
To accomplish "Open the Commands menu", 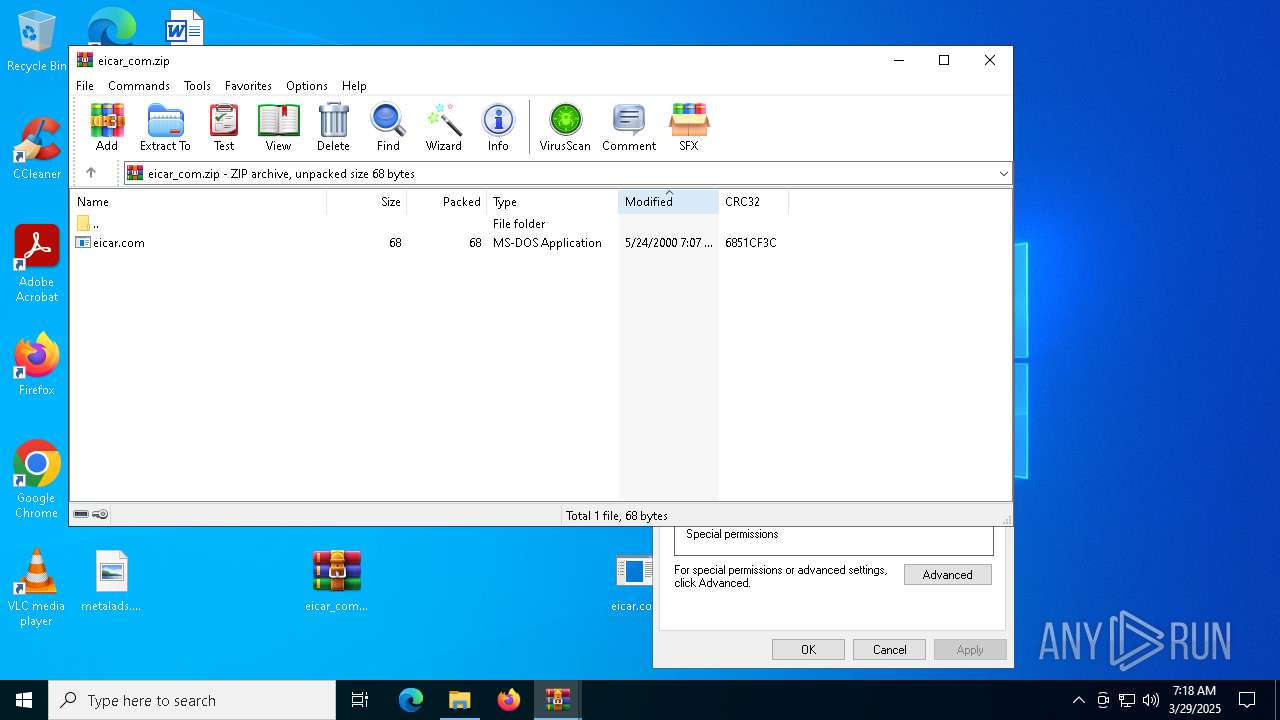I will pos(139,86).
